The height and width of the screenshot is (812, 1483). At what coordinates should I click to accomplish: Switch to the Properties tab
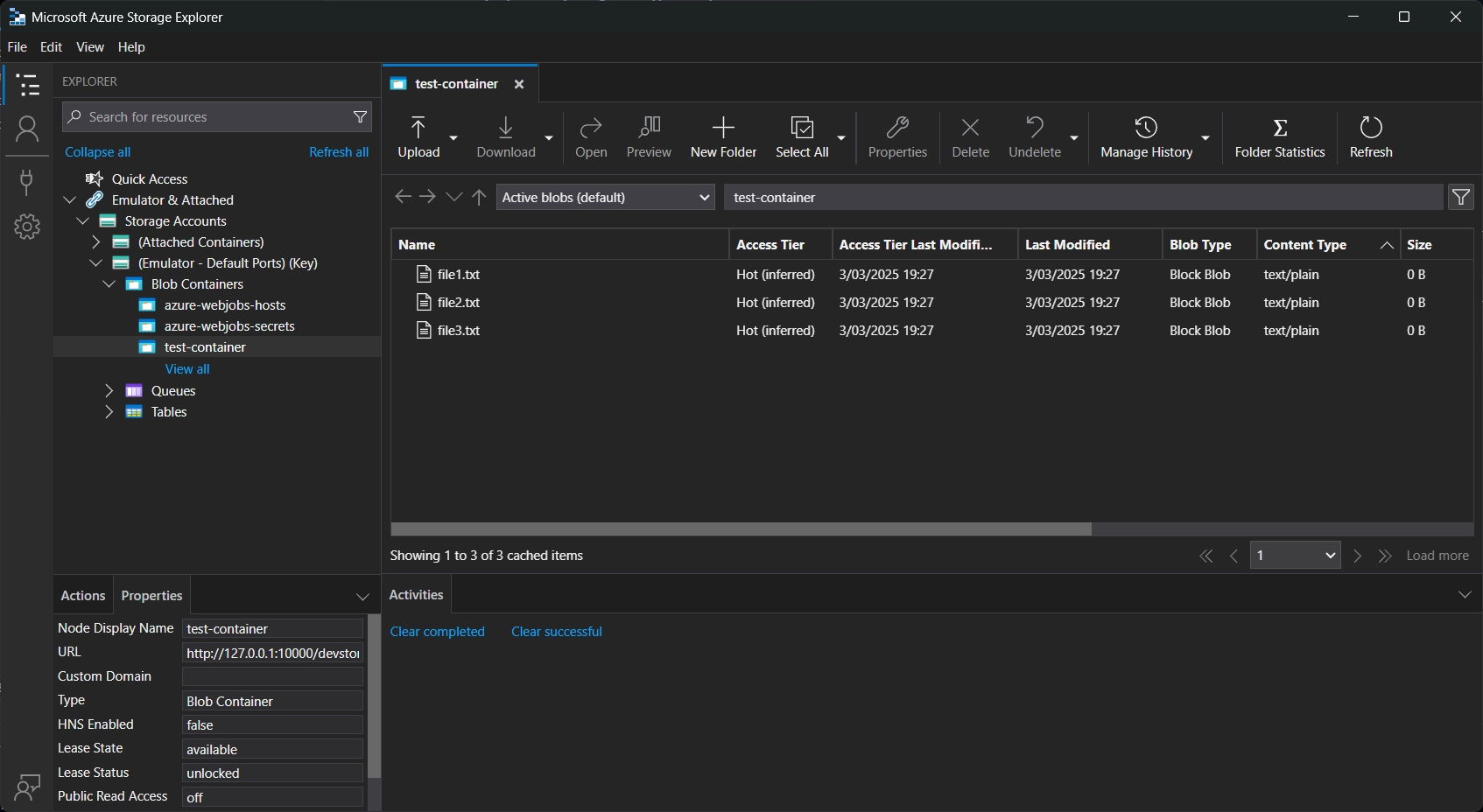point(151,596)
